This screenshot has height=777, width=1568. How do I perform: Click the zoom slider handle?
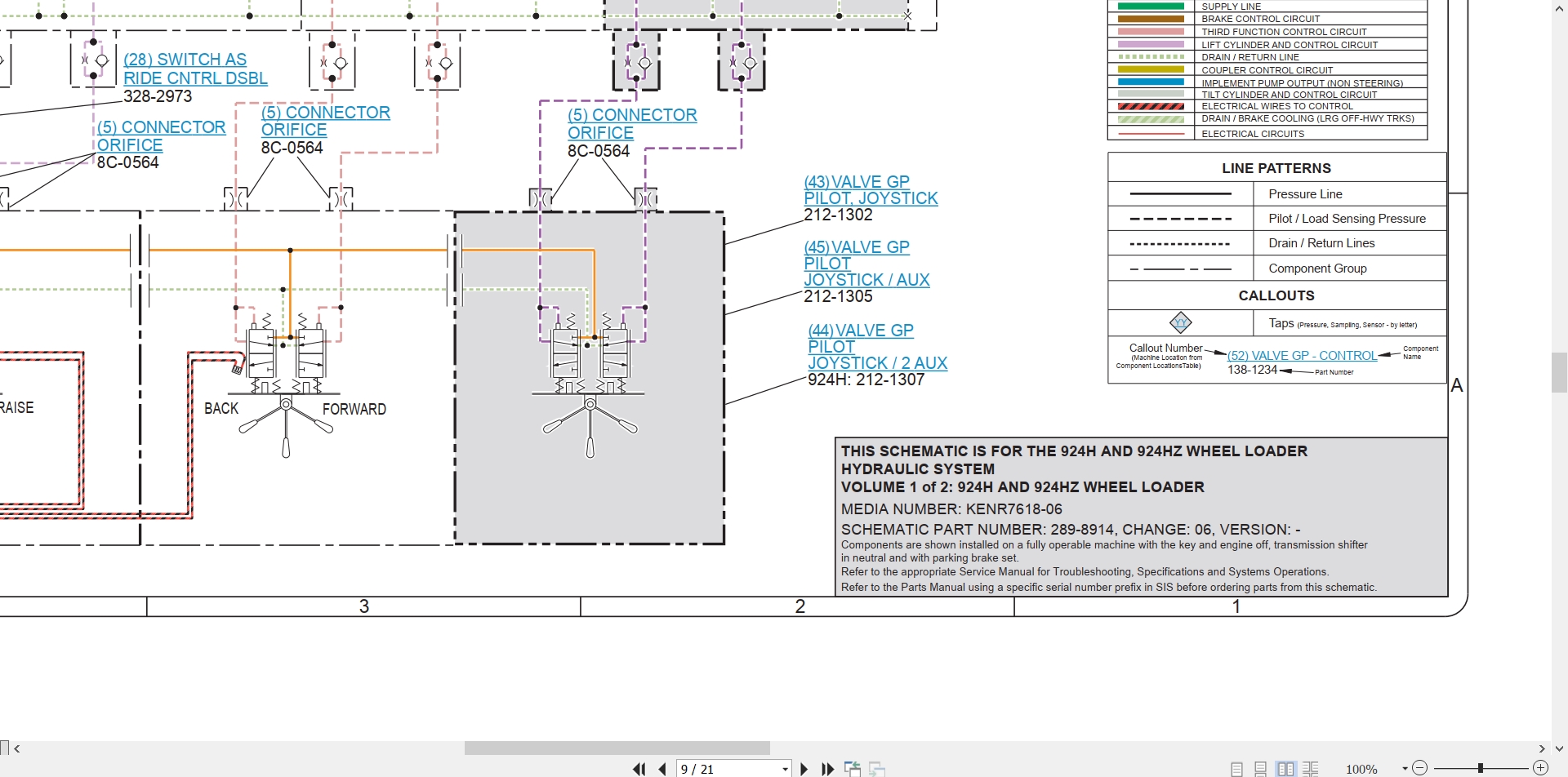pyautogui.click(x=1480, y=768)
